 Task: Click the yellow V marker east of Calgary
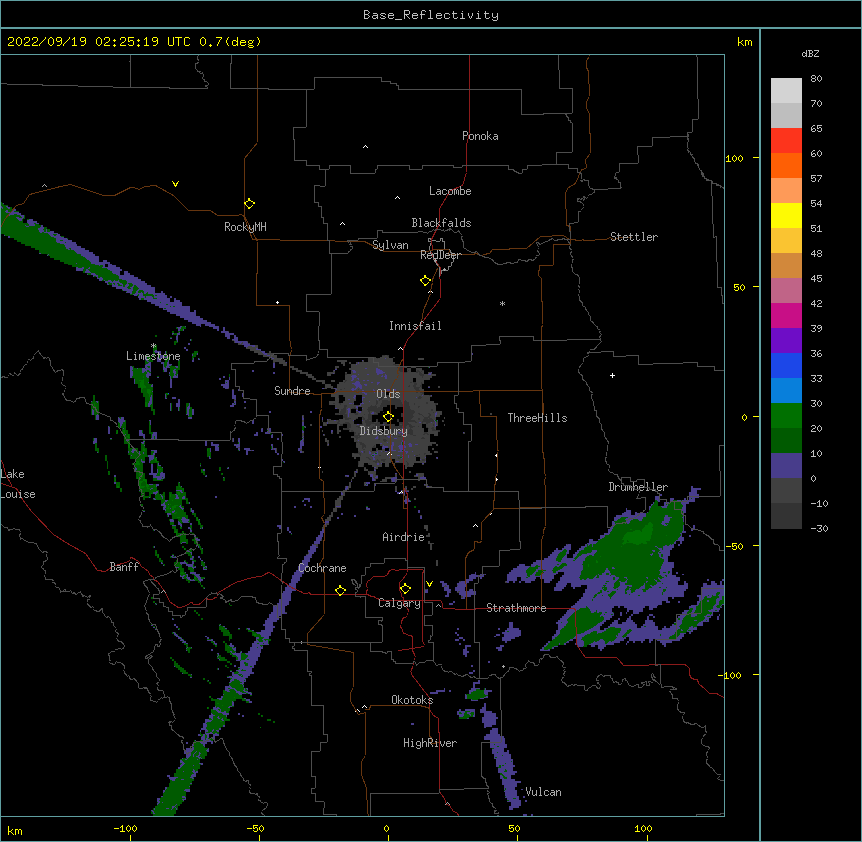429,584
